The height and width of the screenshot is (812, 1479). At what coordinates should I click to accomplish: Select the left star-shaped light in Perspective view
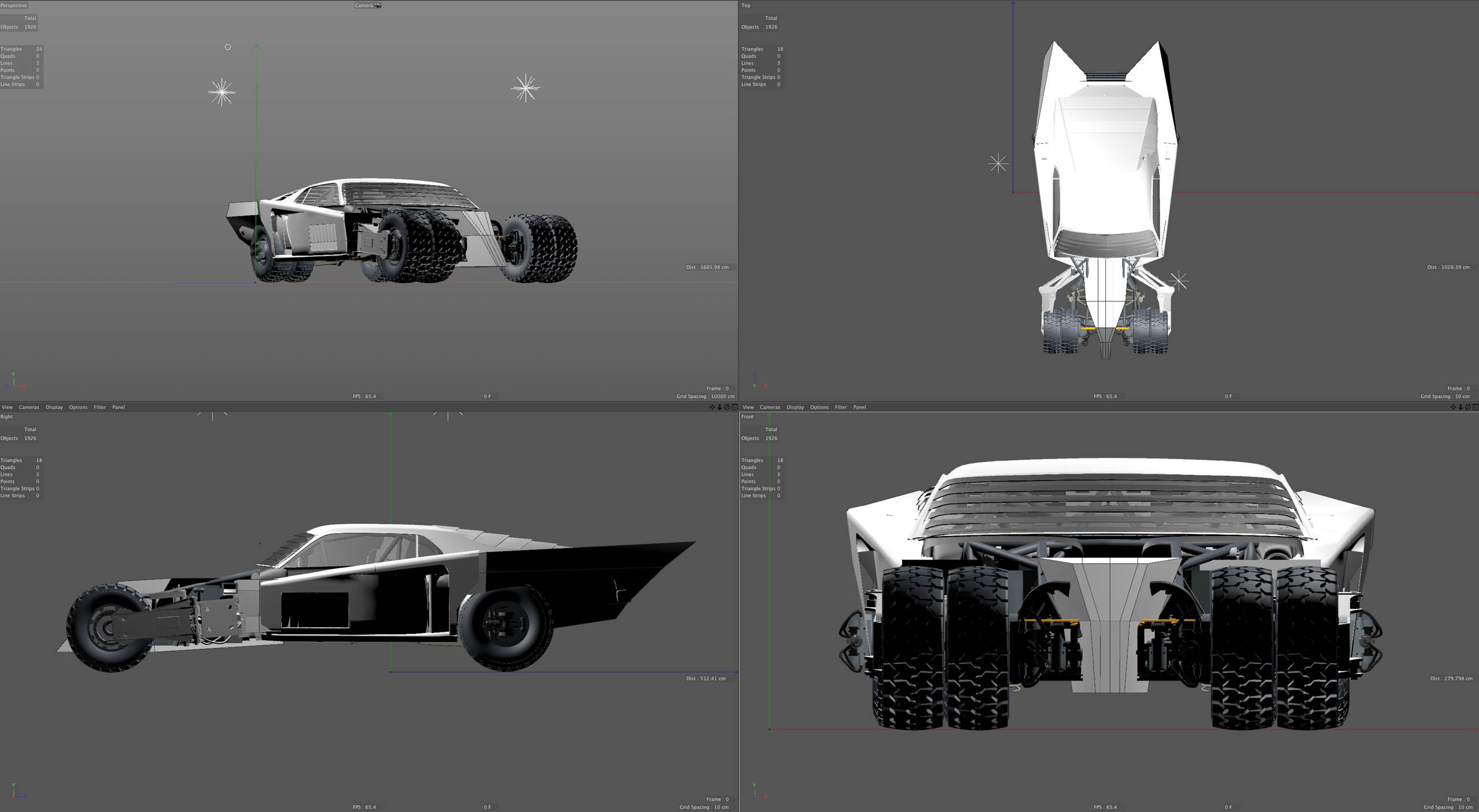click(221, 92)
